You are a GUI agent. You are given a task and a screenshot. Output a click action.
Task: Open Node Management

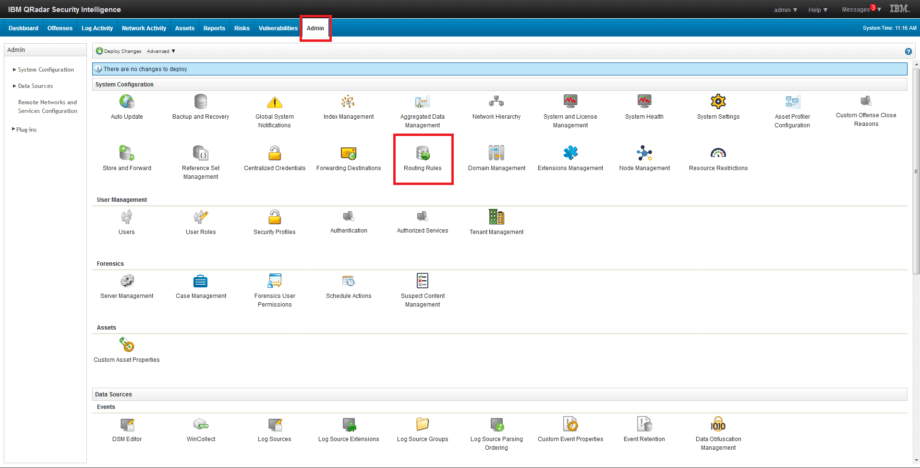pos(644,153)
